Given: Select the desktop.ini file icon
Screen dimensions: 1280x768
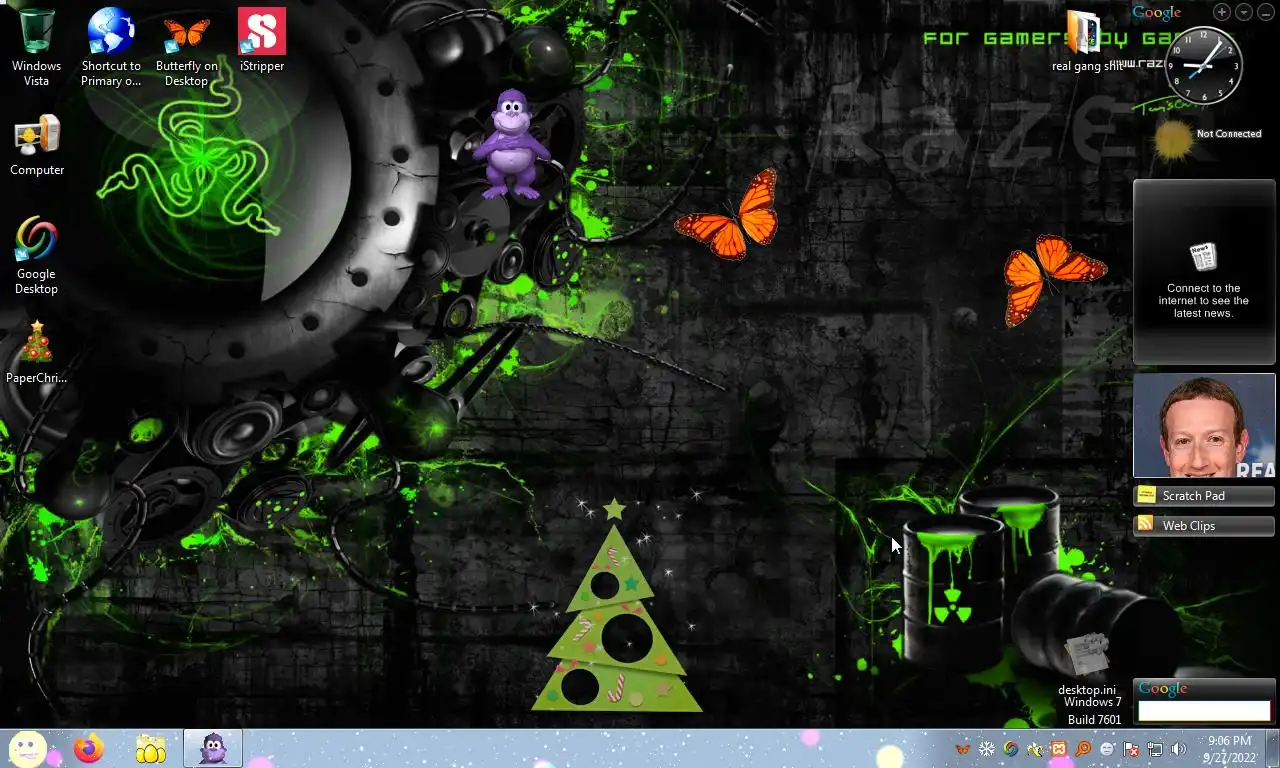Looking at the screenshot, I should [x=1087, y=664].
